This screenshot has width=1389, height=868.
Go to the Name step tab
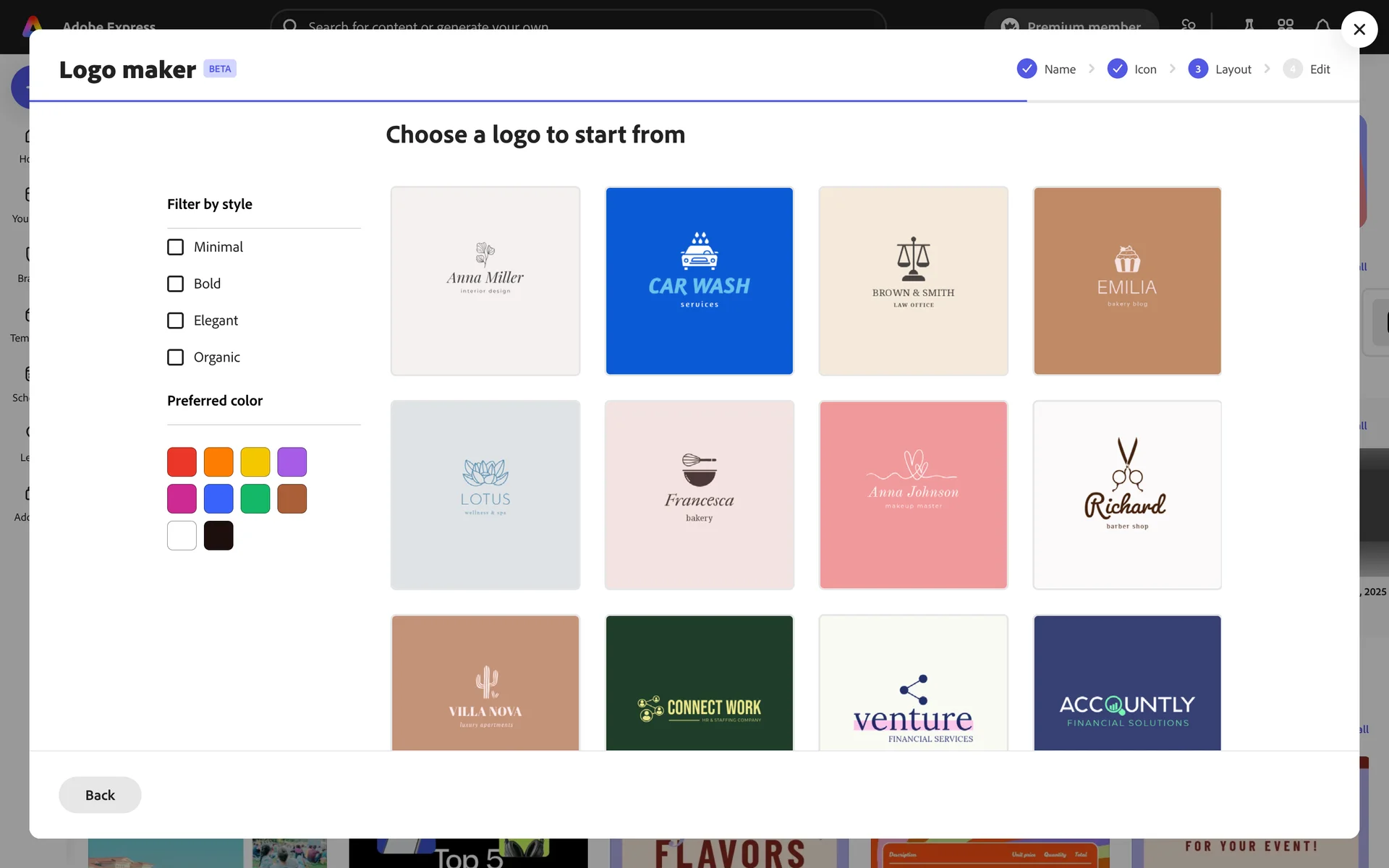click(x=1059, y=69)
